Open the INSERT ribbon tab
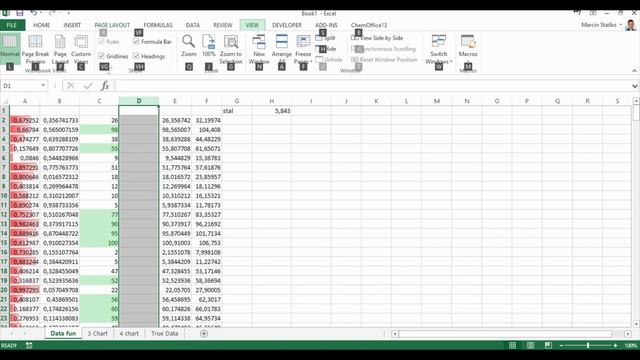The image size is (640, 360). coord(72,25)
